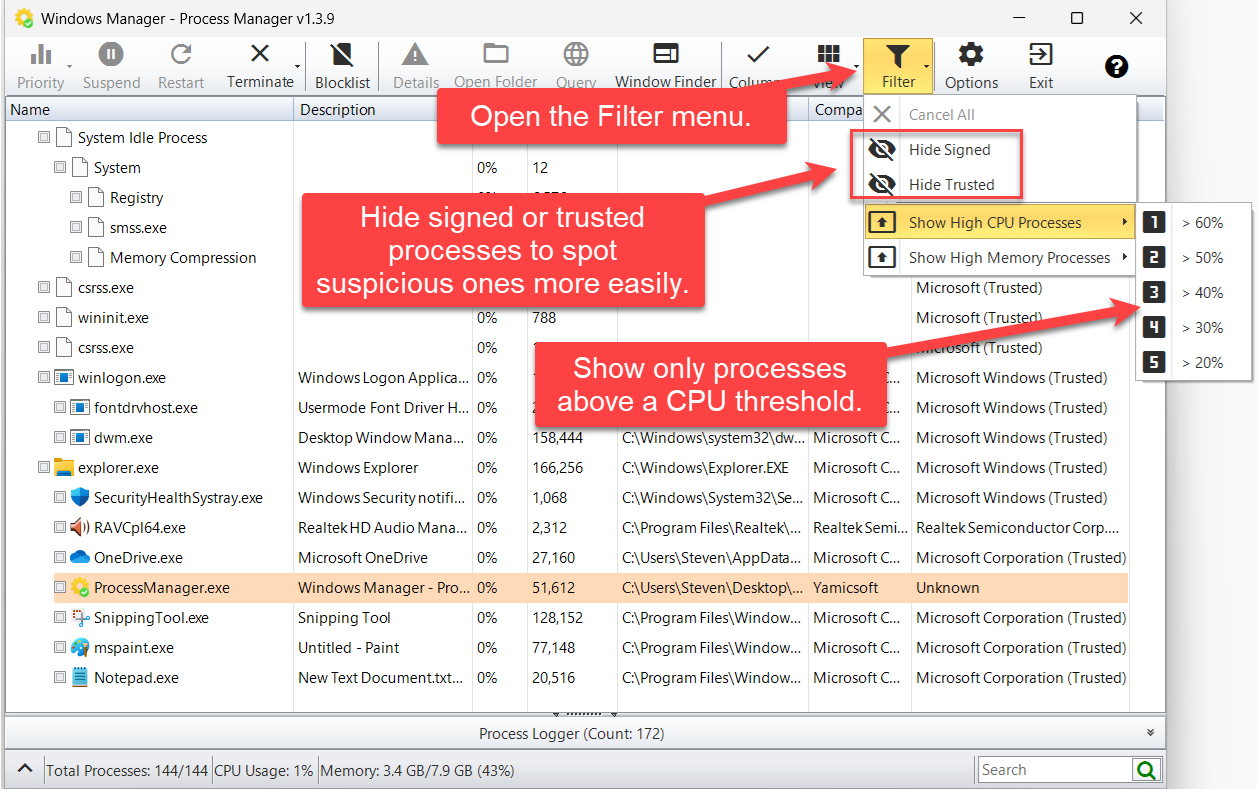The height and width of the screenshot is (789, 1257).
Task: Click the Restart toolbar icon
Action: coord(181,55)
